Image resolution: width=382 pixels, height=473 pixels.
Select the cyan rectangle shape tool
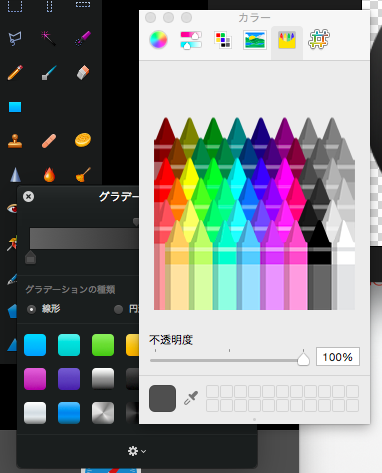click(x=15, y=107)
